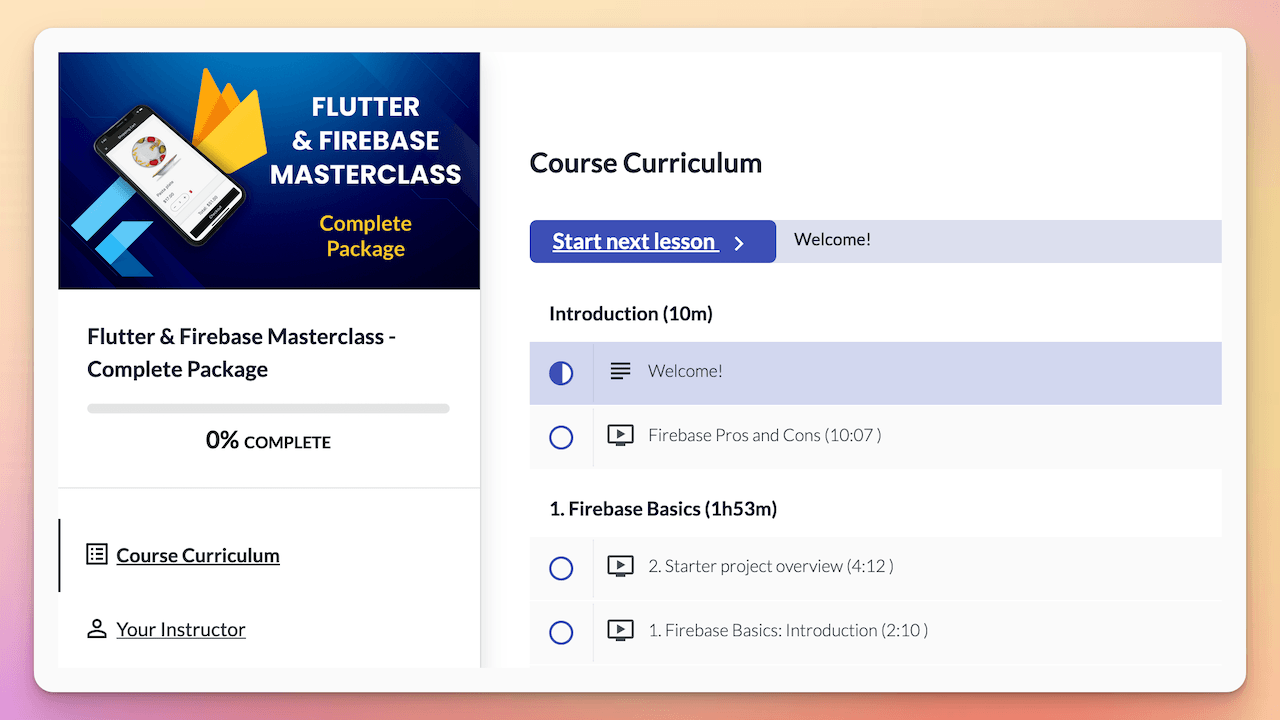Viewport: 1280px width, 720px height.
Task: Click the Course Curriculum list icon
Action: [x=96, y=554]
